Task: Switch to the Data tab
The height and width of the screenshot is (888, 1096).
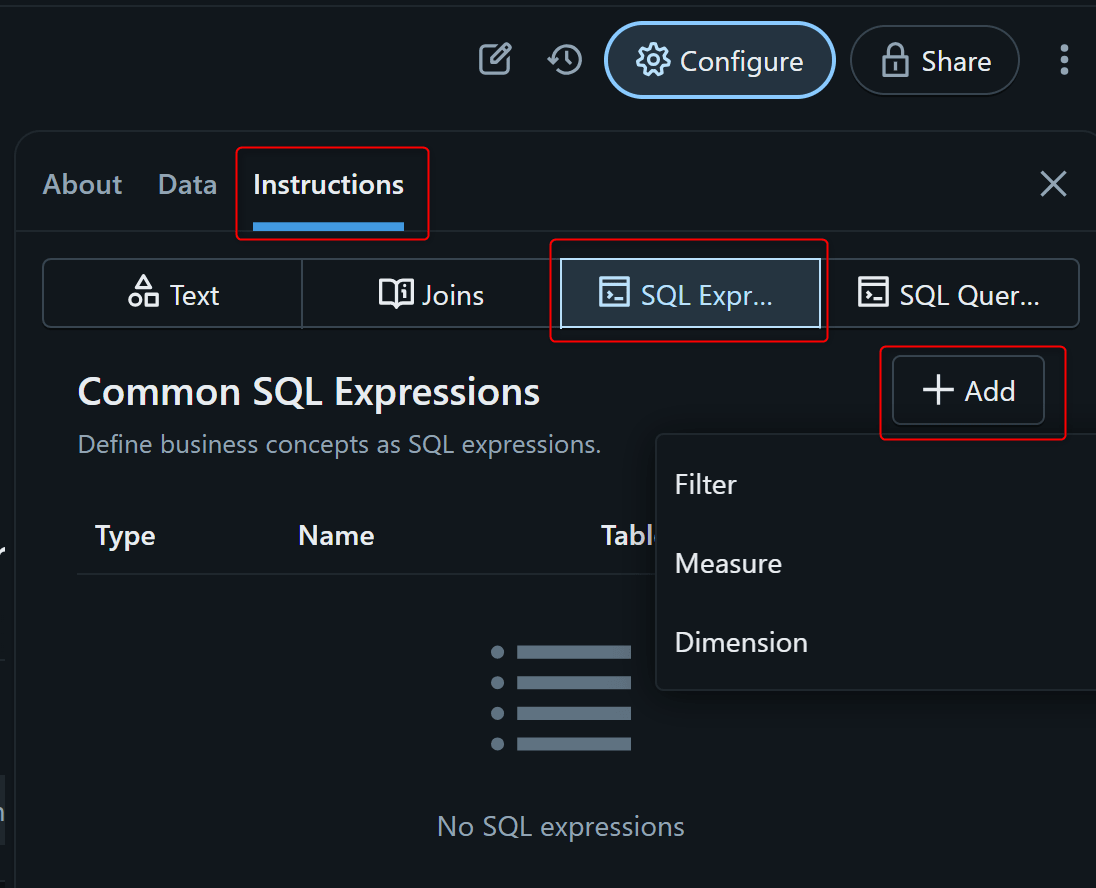Action: point(187,185)
